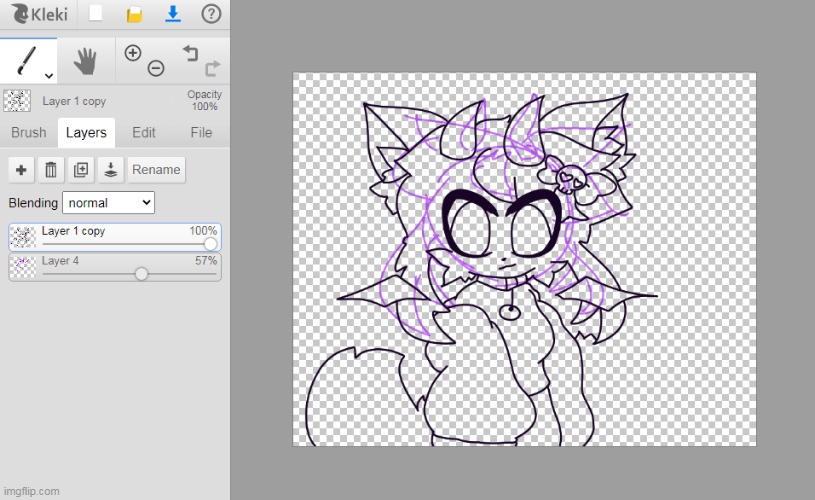Image resolution: width=815 pixels, height=500 pixels.
Task: Open the Blending mode dropdown
Action: [x=108, y=203]
